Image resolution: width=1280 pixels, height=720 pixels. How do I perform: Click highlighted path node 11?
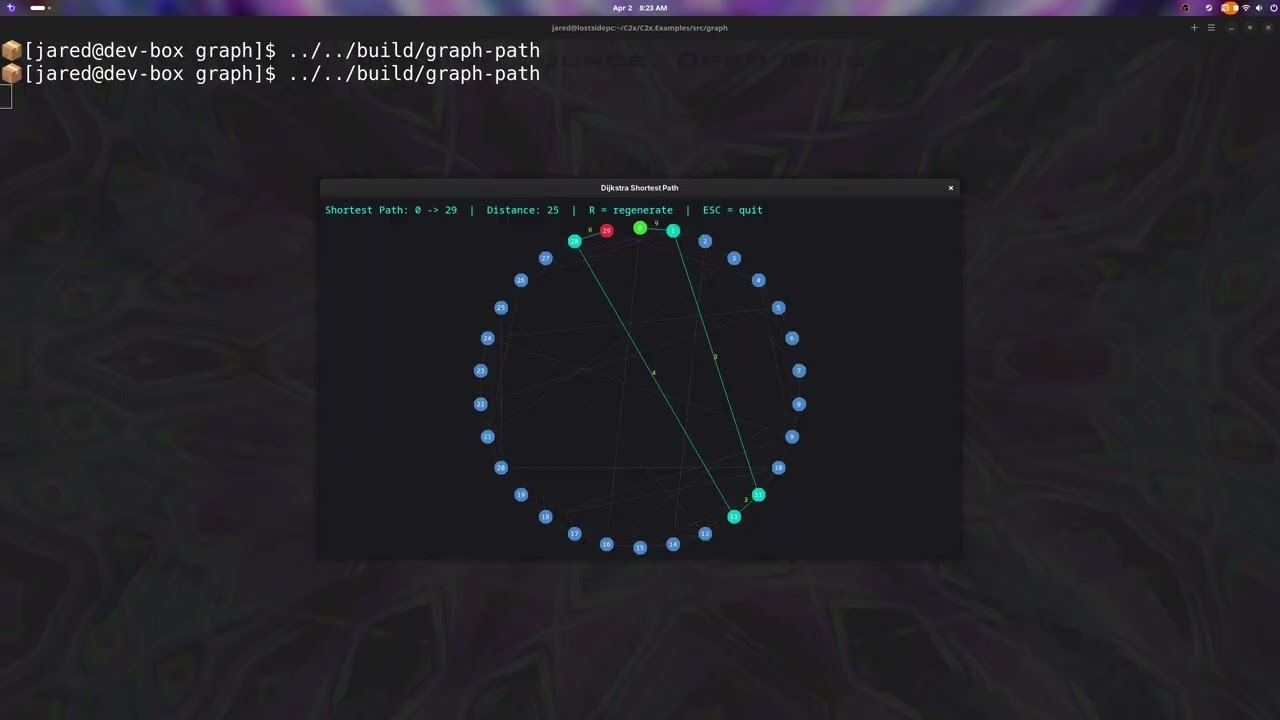point(758,495)
